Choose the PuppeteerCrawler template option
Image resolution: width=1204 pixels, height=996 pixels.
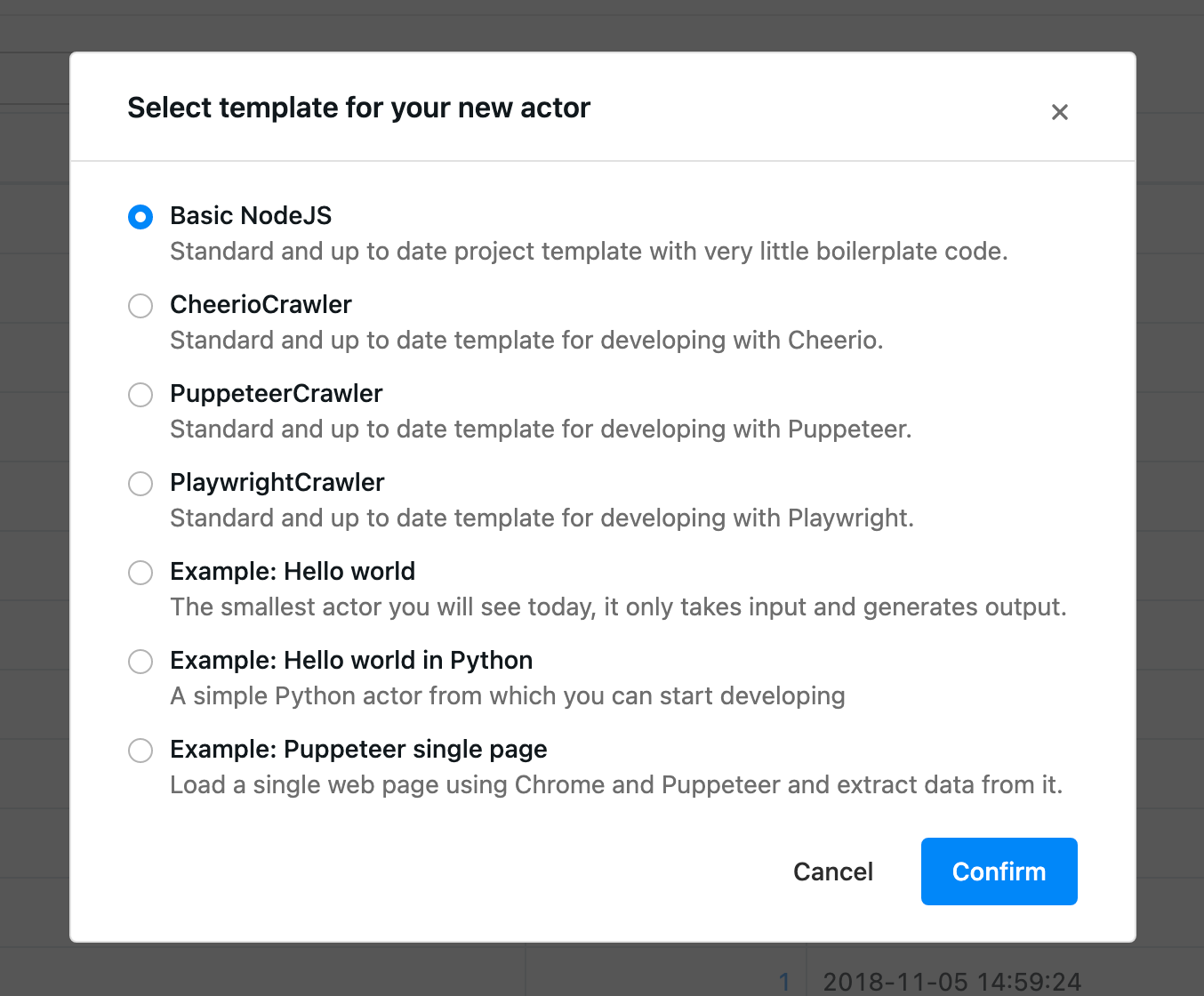click(x=140, y=394)
